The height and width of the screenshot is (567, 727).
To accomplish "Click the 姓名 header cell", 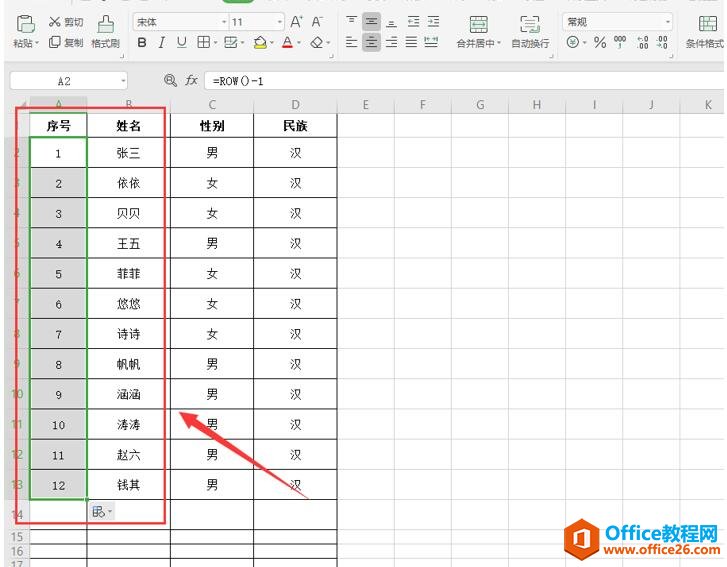I will 128,125.
